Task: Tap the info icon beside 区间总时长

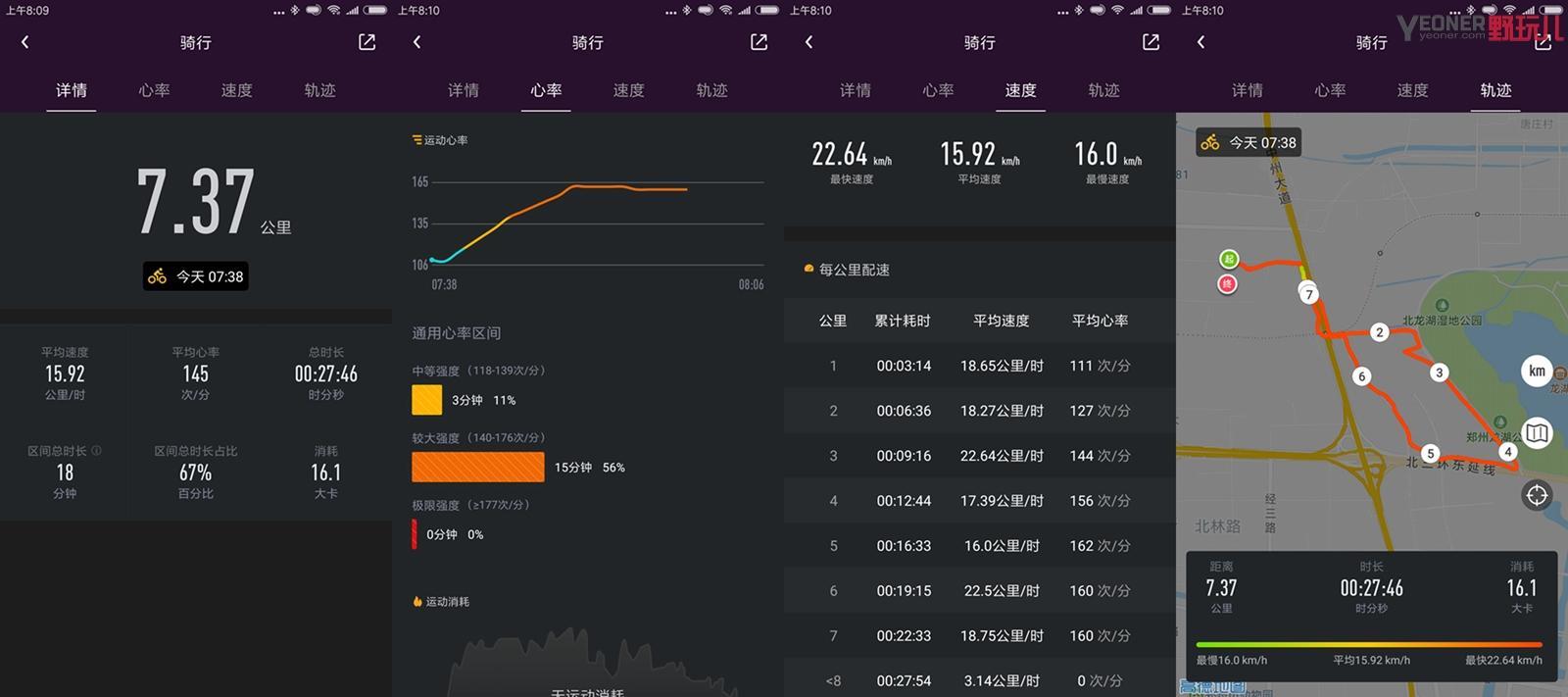Action: point(96,451)
